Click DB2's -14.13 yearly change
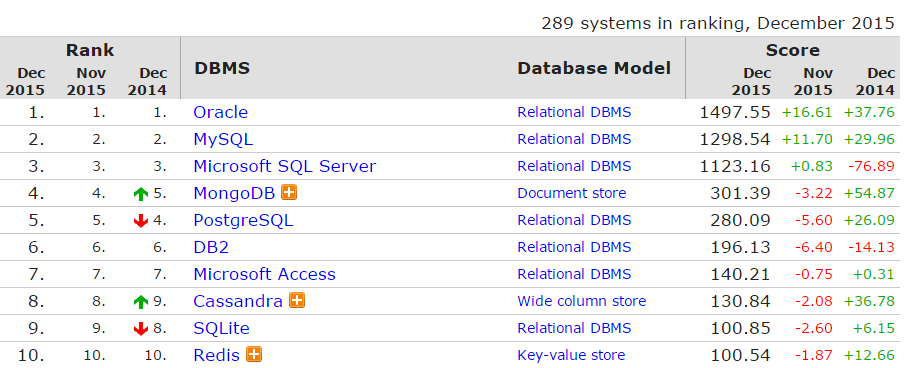This screenshot has height=368, width=909. pos(871,247)
